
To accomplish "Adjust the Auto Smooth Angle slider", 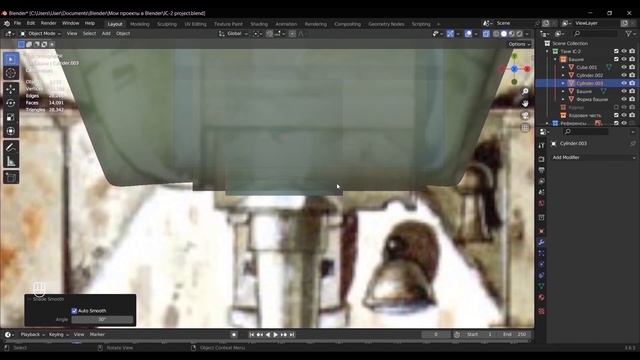I will click(102, 320).
